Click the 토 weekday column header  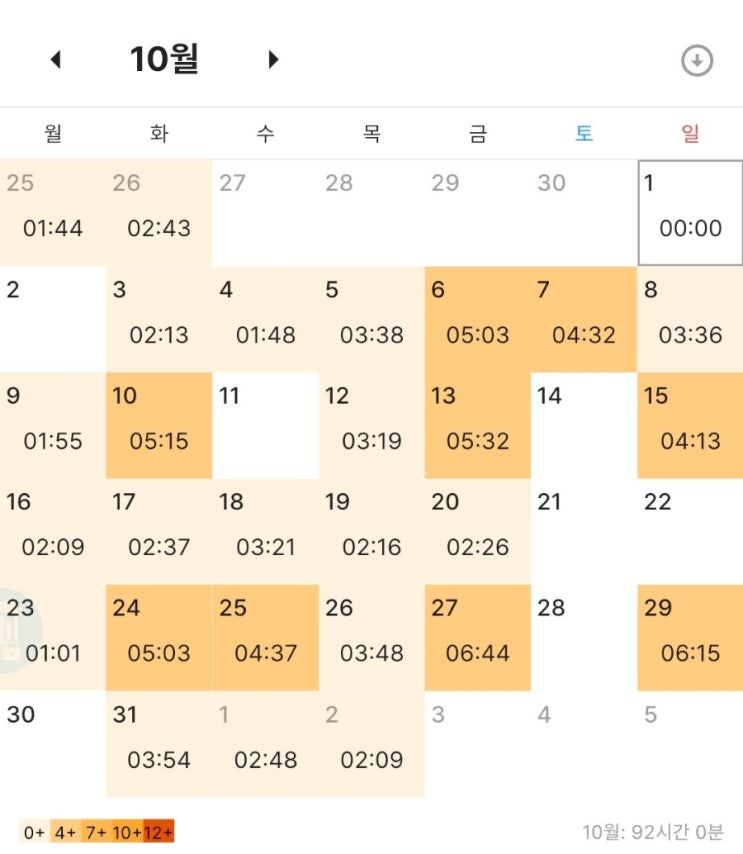pos(584,134)
